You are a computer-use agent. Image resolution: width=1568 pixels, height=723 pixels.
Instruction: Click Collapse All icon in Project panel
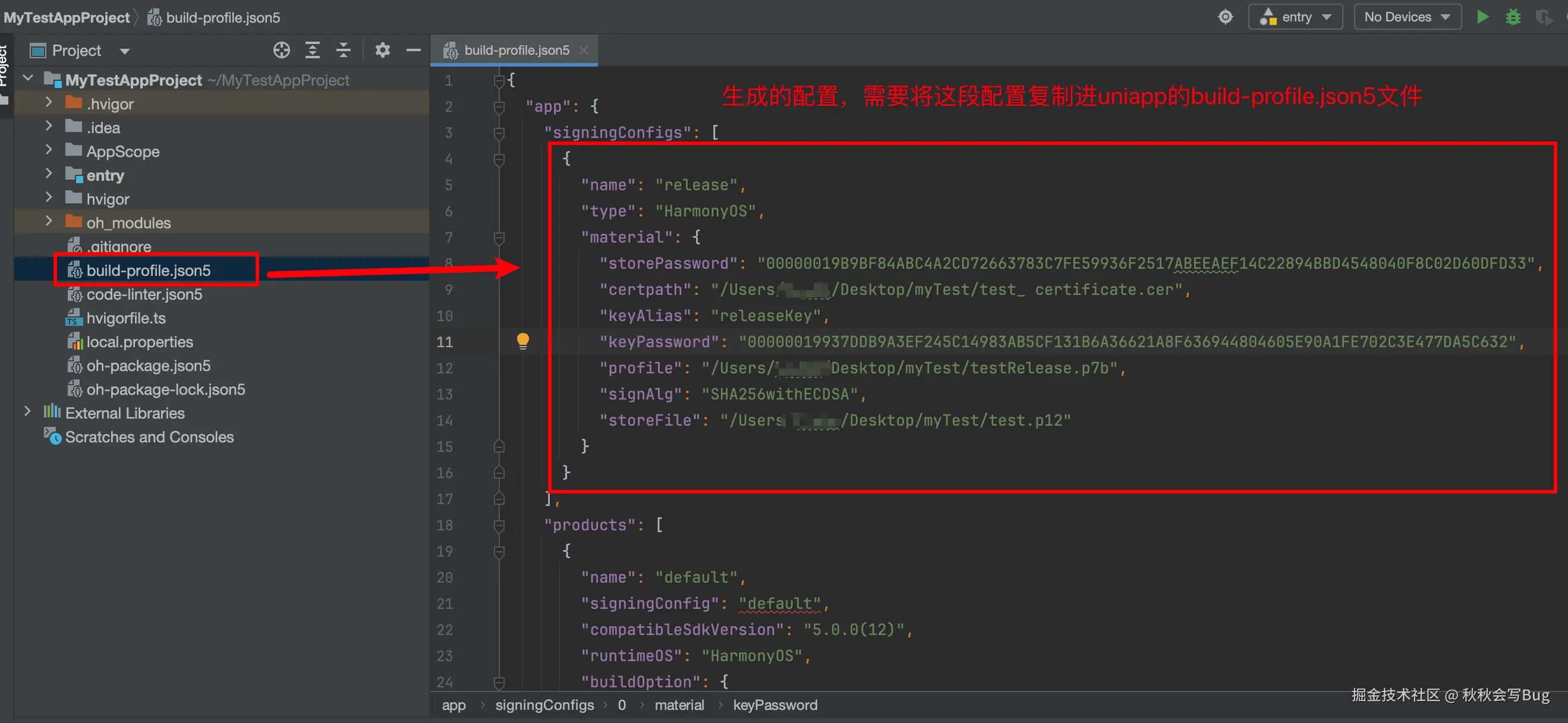344,51
